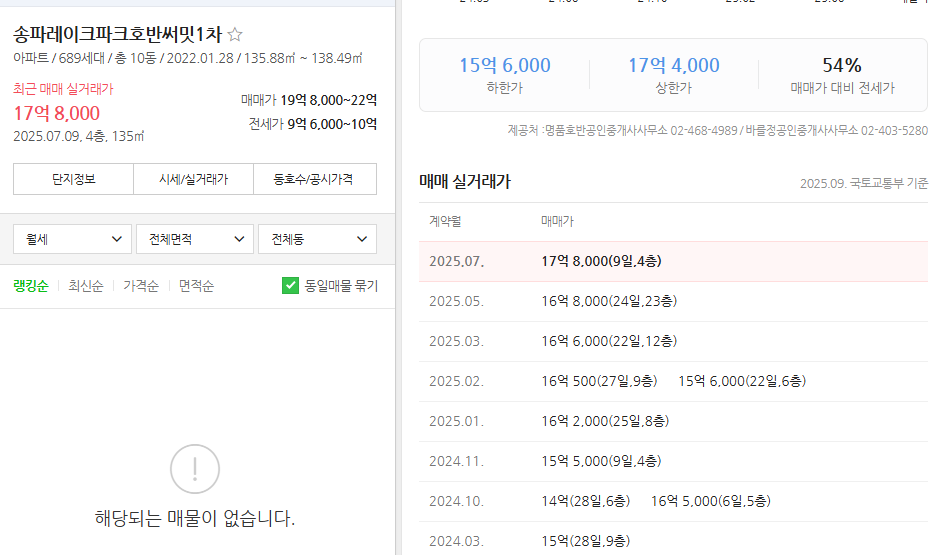The height and width of the screenshot is (555, 931).
Task: Click the 2024.10. contract month cell
Action: [457, 501]
